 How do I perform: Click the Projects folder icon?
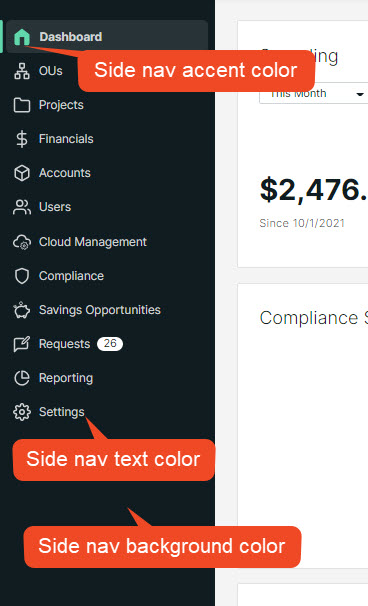pos(22,105)
